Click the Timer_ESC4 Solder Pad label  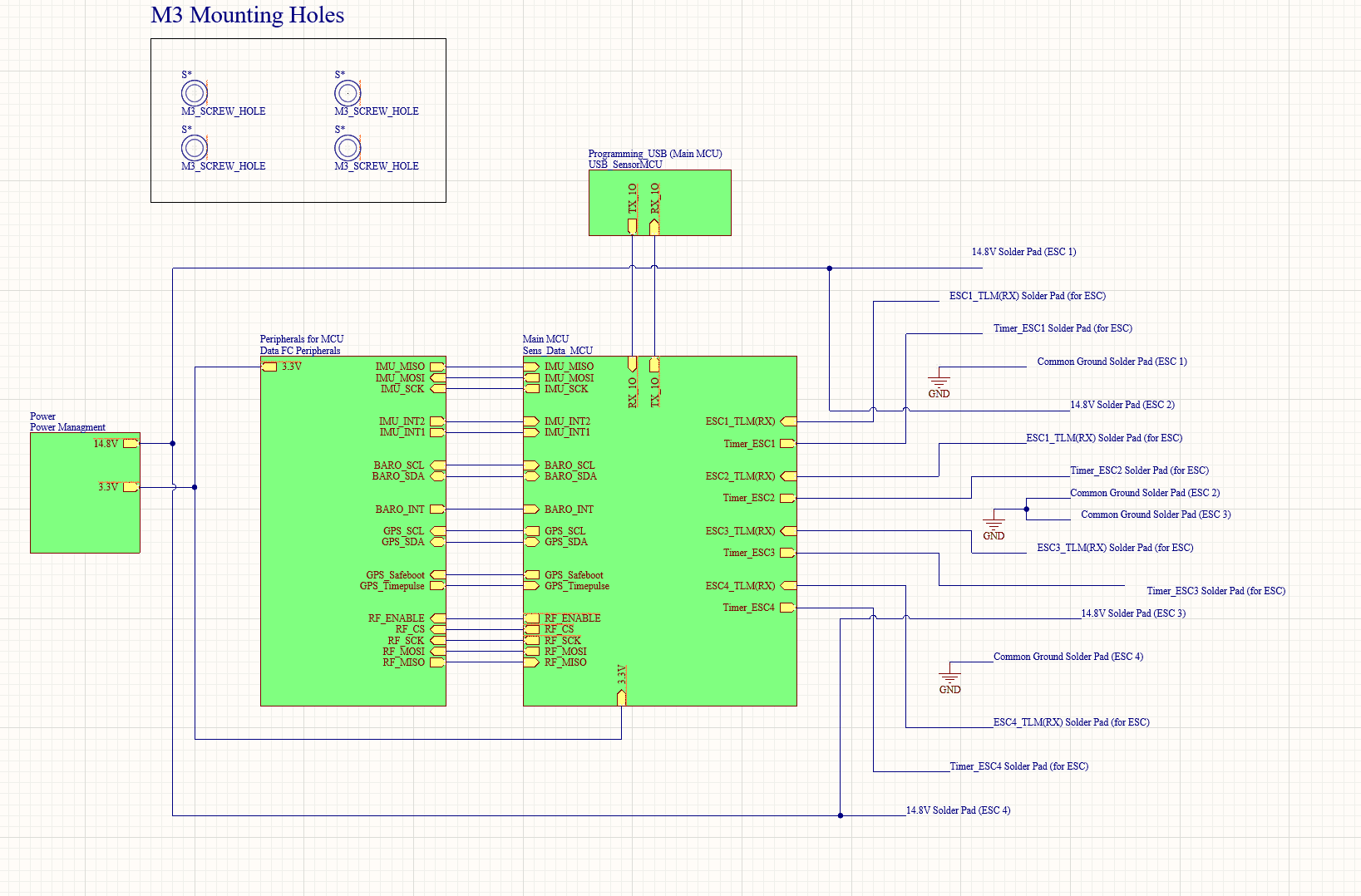tap(1020, 766)
